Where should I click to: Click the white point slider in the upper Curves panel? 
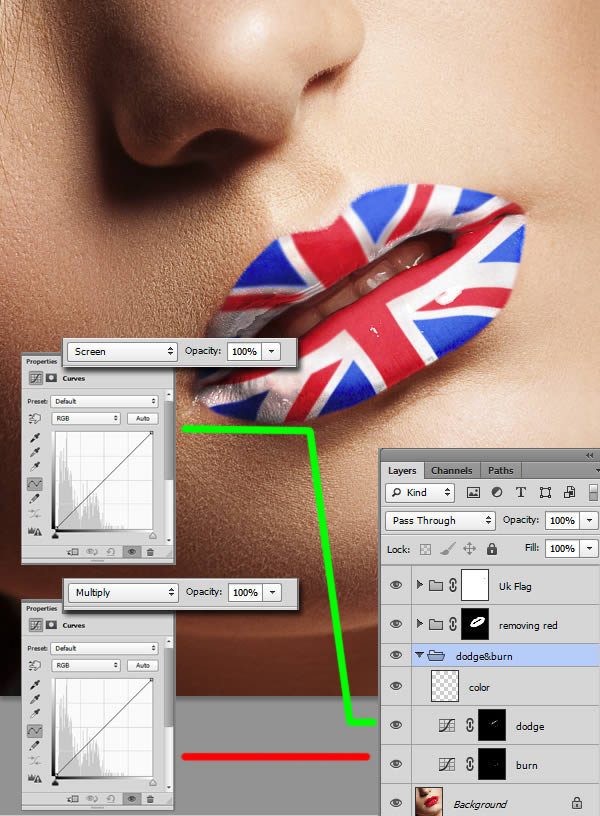coord(152,536)
